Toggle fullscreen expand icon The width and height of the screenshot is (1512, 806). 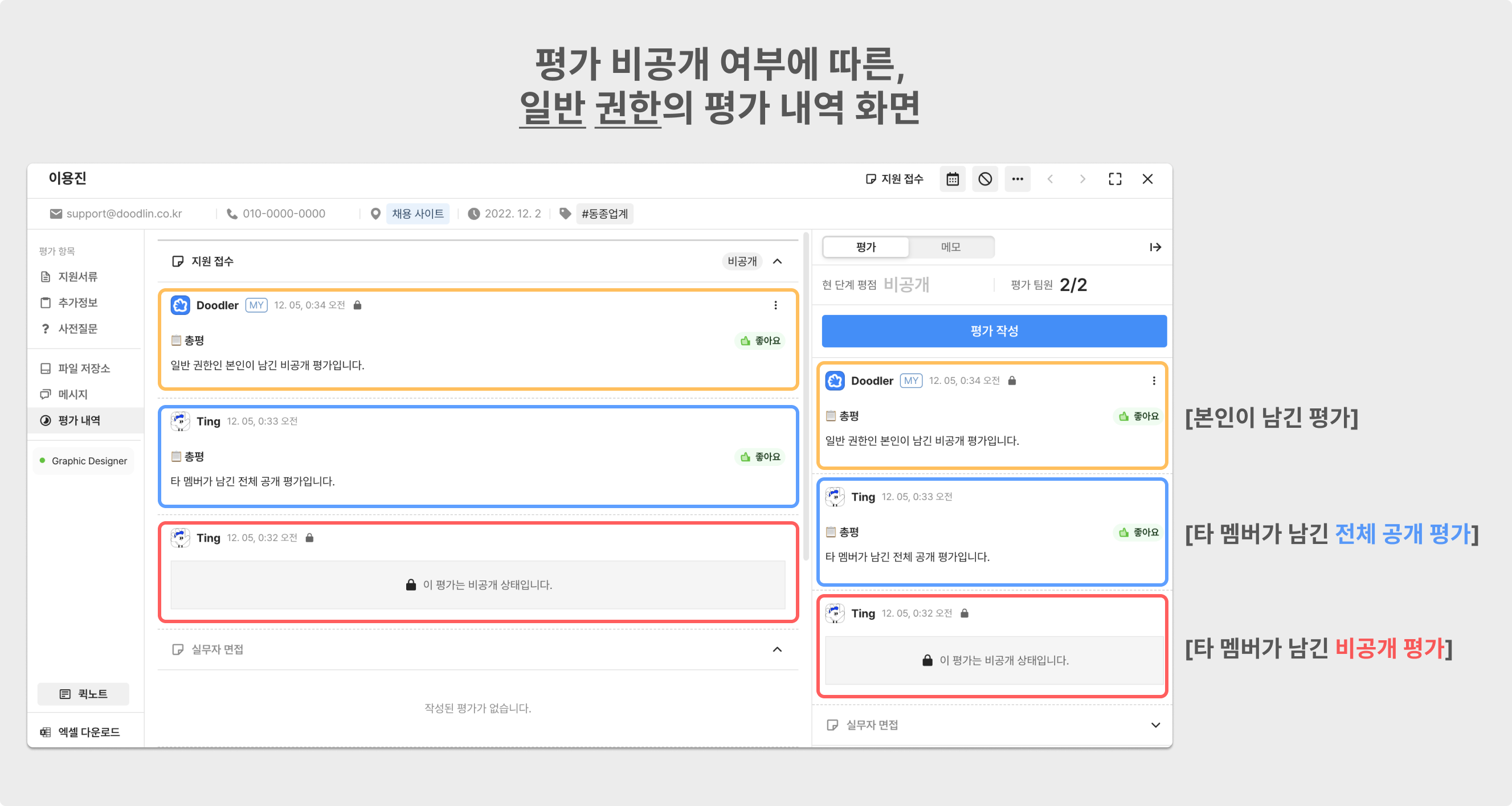tap(1115, 179)
